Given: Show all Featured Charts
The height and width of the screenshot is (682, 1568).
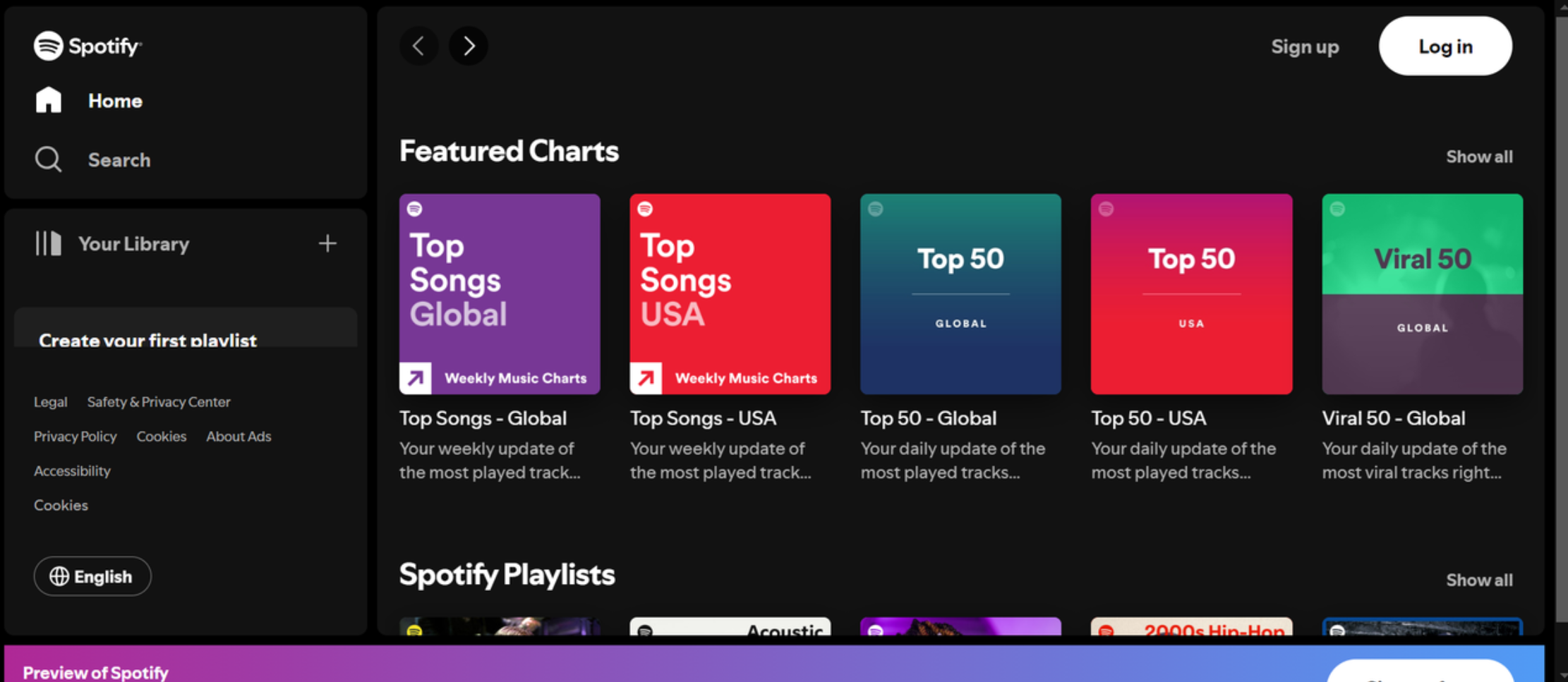Looking at the screenshot, I should click(x=1479, y=157).
